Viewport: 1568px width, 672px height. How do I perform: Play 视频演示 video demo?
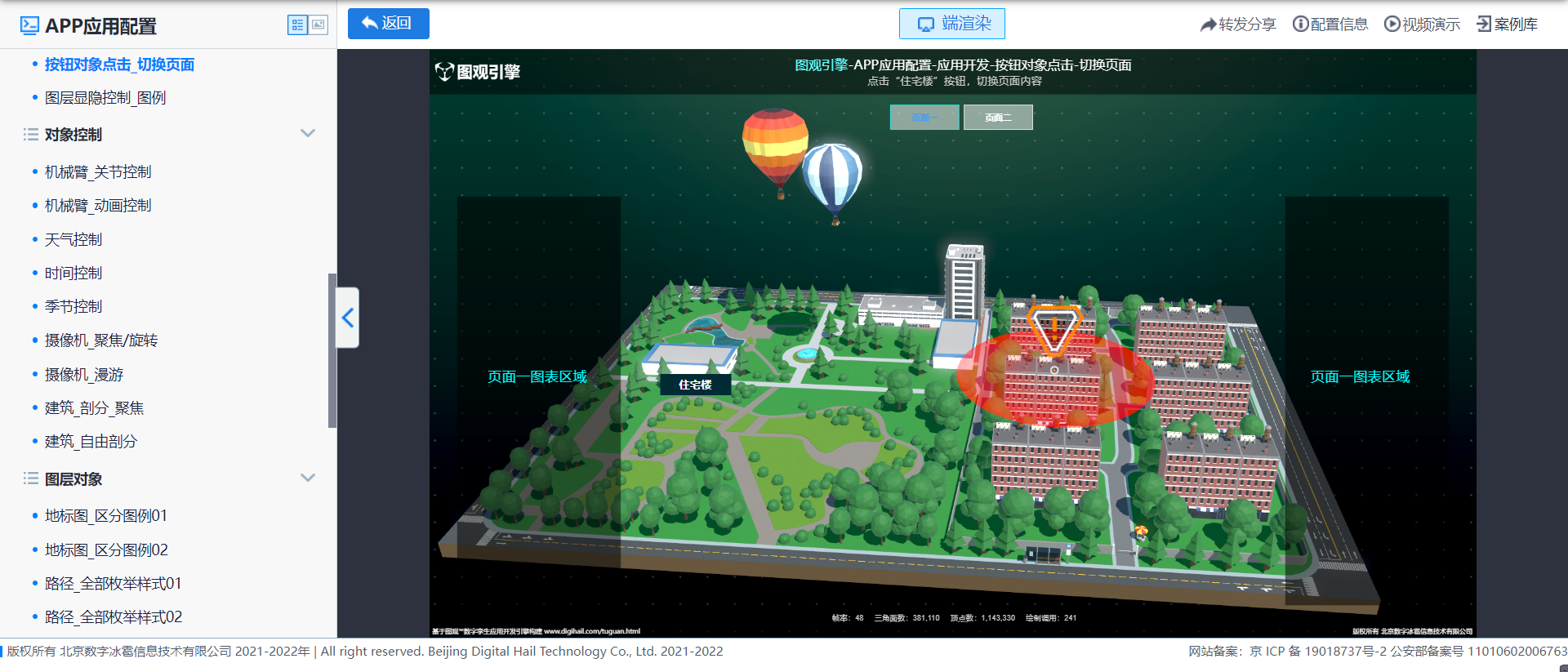[x=1422, y=24]
